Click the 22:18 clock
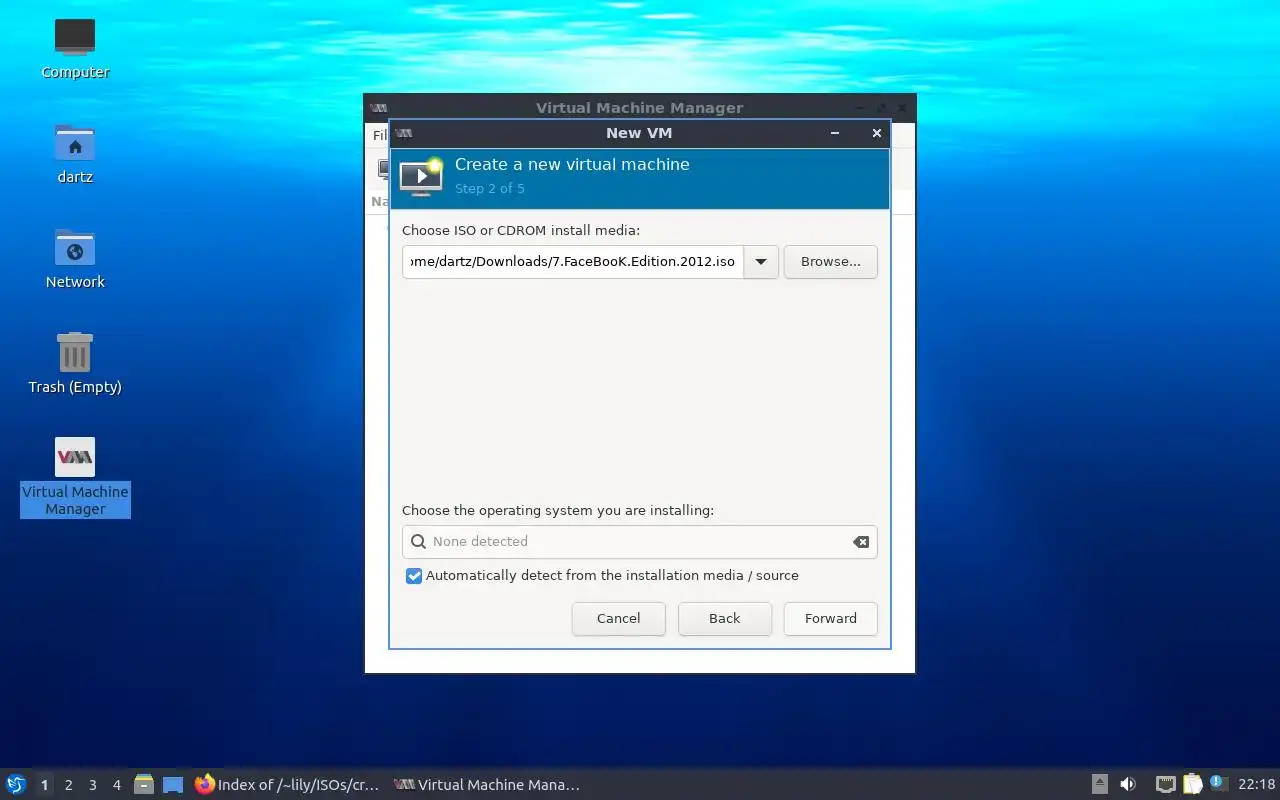 click(1256, 785)
